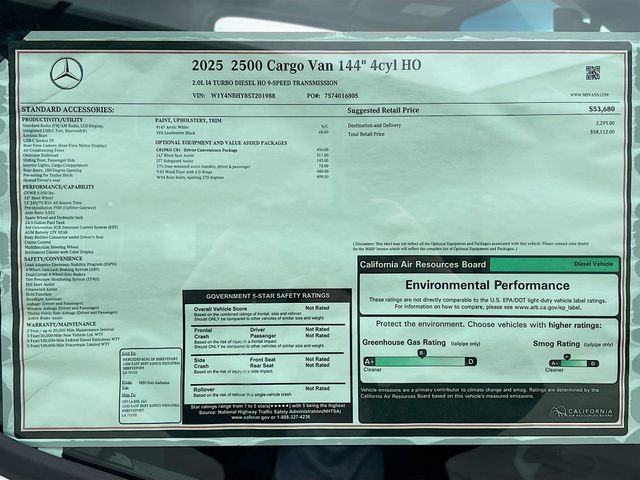The image size is (640, 480).
Task: Click the WWW.MBVANS.COM web address
Action: [589, 94]
